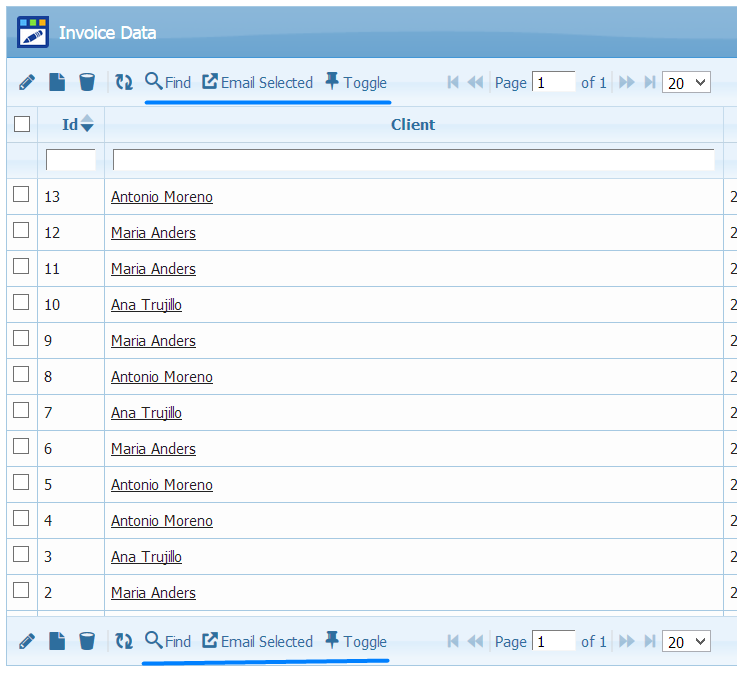737x678 pixels.
Task: Open the top rows-per-page dropdown
Action: (x=686, y=83)
